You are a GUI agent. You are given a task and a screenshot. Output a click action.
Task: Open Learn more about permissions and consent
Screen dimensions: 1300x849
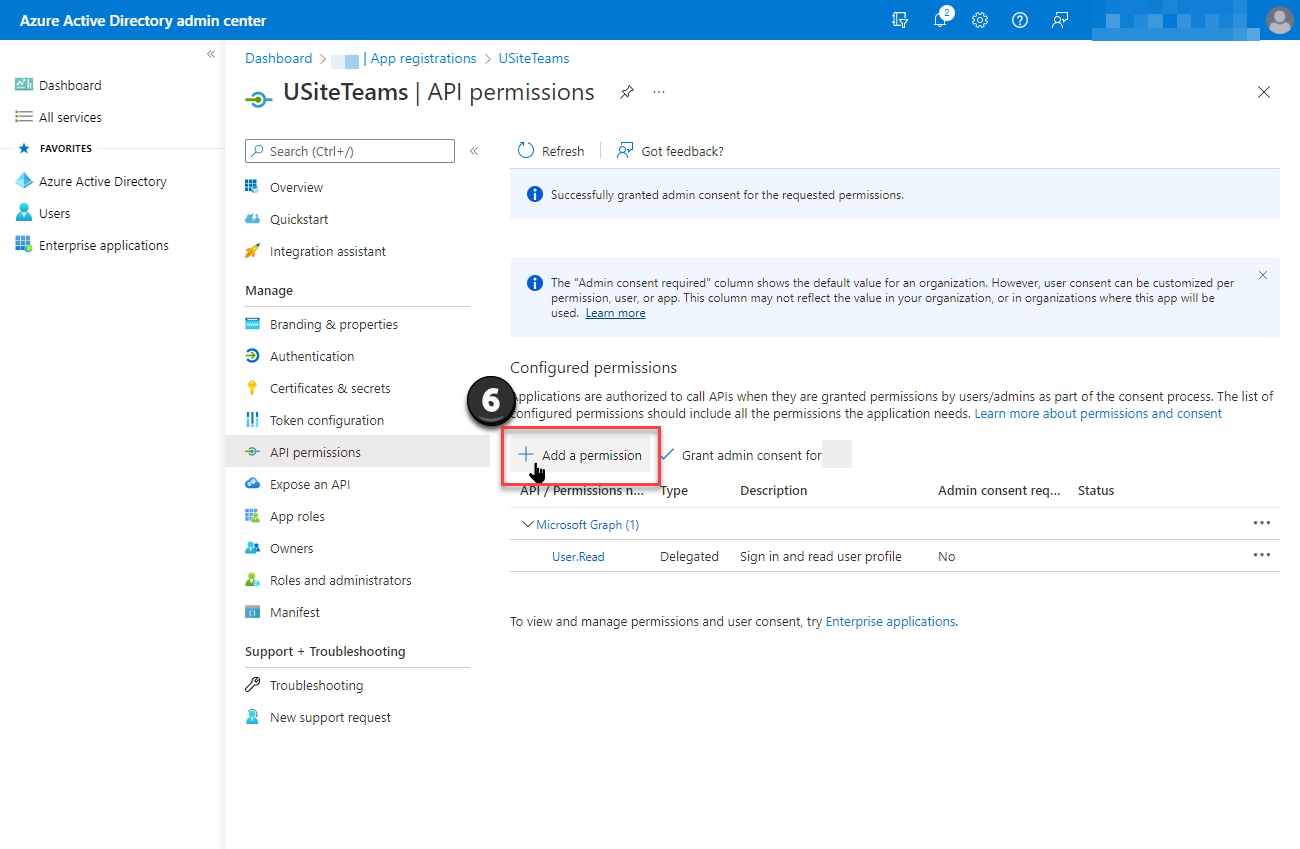point(1098,413)
